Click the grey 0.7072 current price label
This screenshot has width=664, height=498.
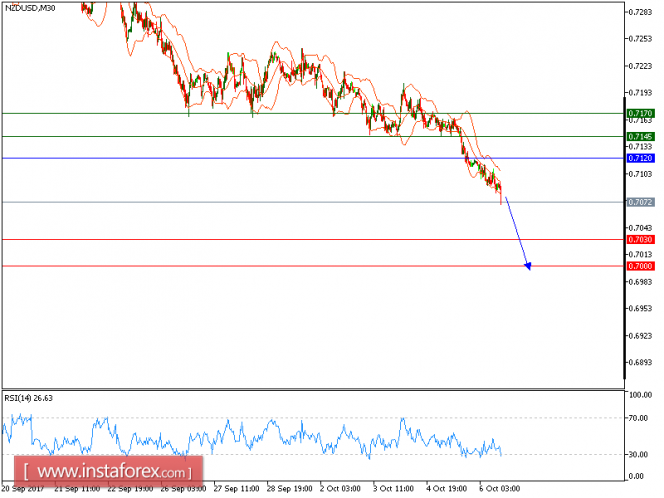pyautogui.click(x=640, y=202)
